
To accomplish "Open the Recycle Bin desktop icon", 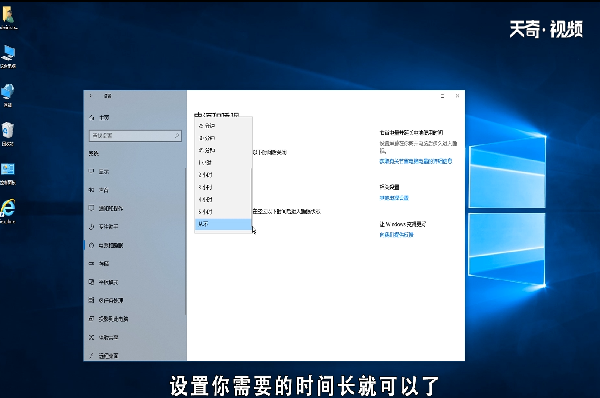I will coord(8,134).
